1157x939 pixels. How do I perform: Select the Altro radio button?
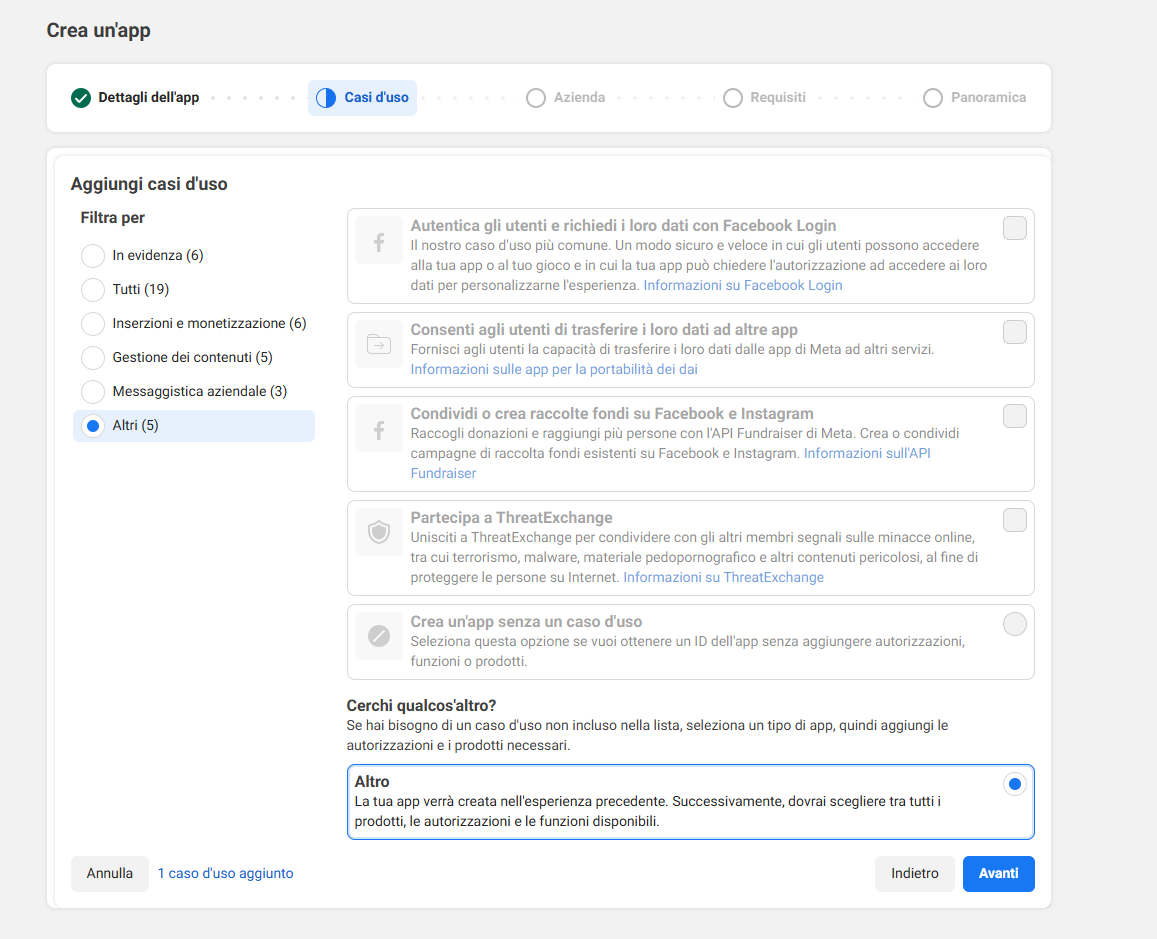(x=1014, y=784)
